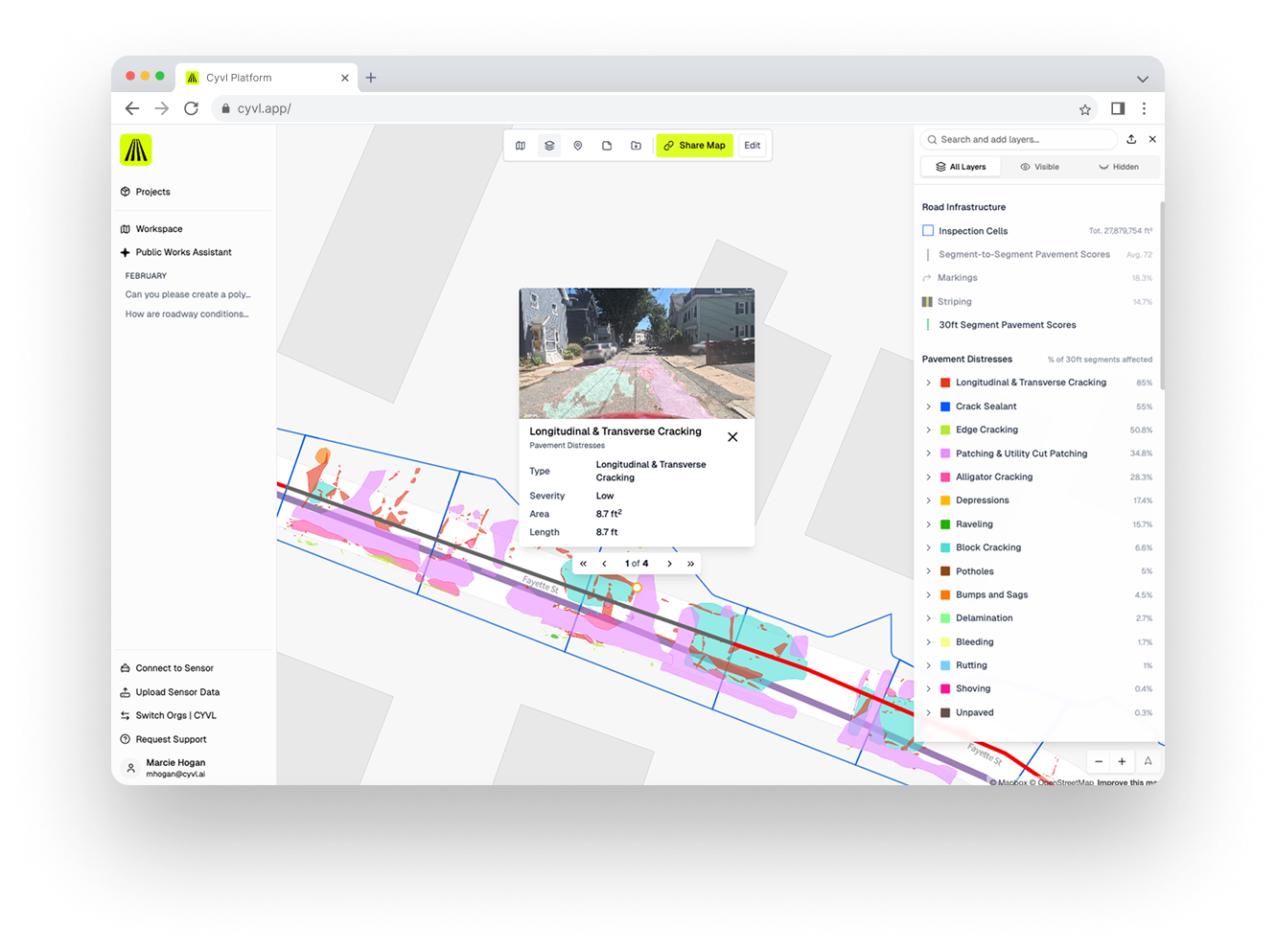Close the layers panel with X
1276x952 pixels.
[1152, 139]
